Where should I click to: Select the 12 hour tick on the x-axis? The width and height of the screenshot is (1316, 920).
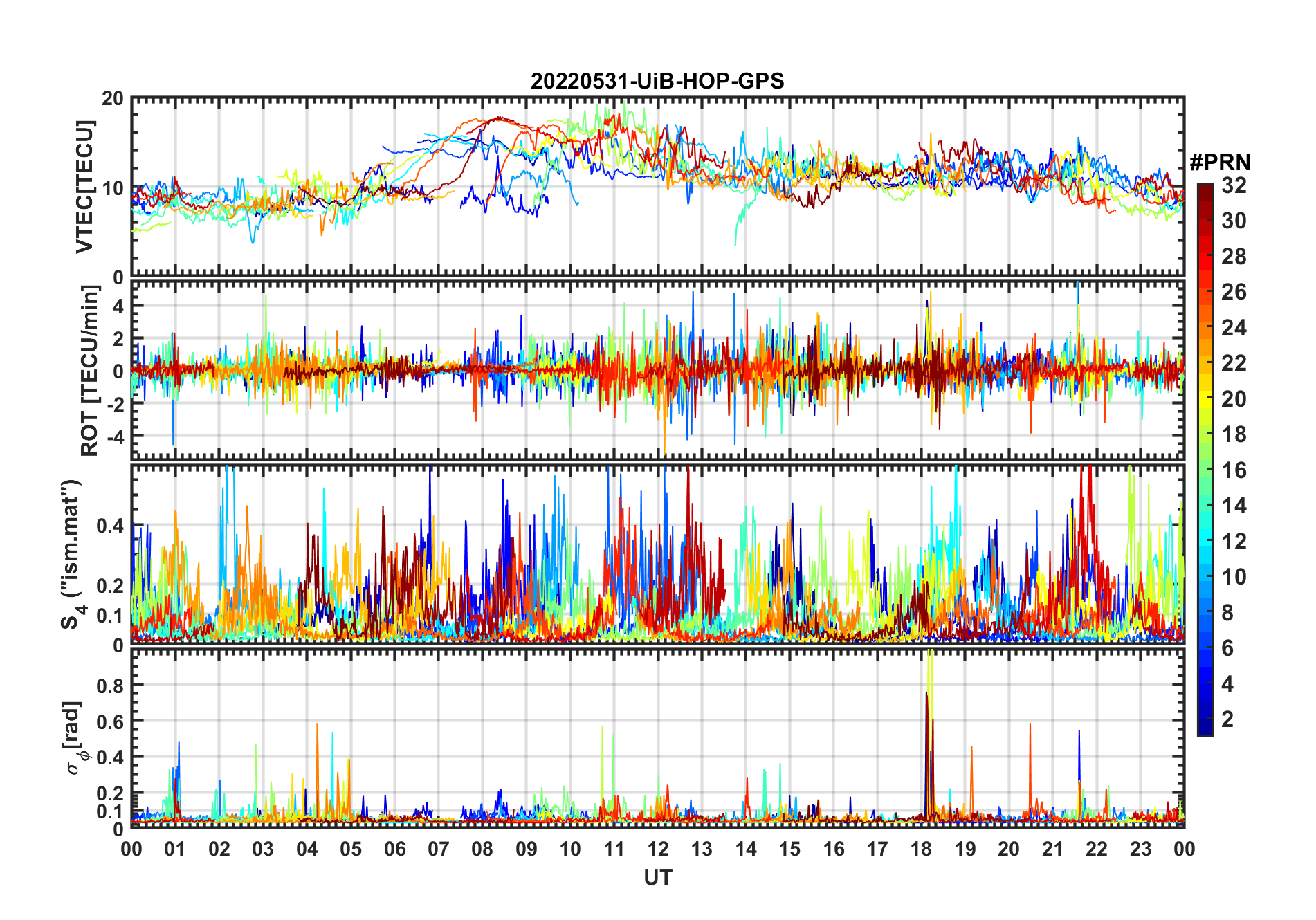point(658,849)
